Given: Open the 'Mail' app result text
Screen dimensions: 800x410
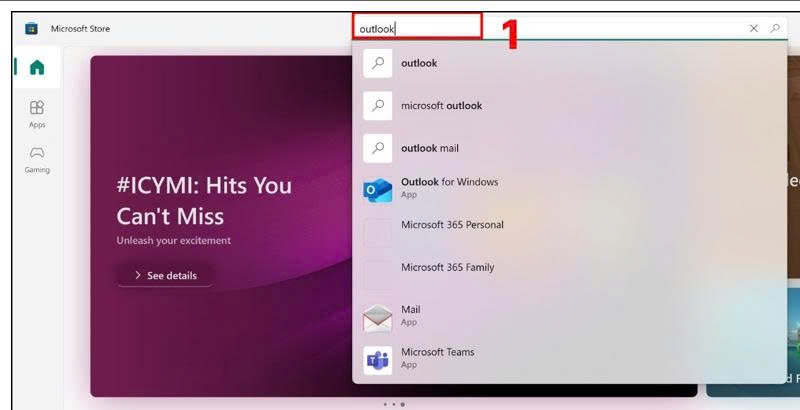Looking at the screenshot, I should tap(411, 310).
